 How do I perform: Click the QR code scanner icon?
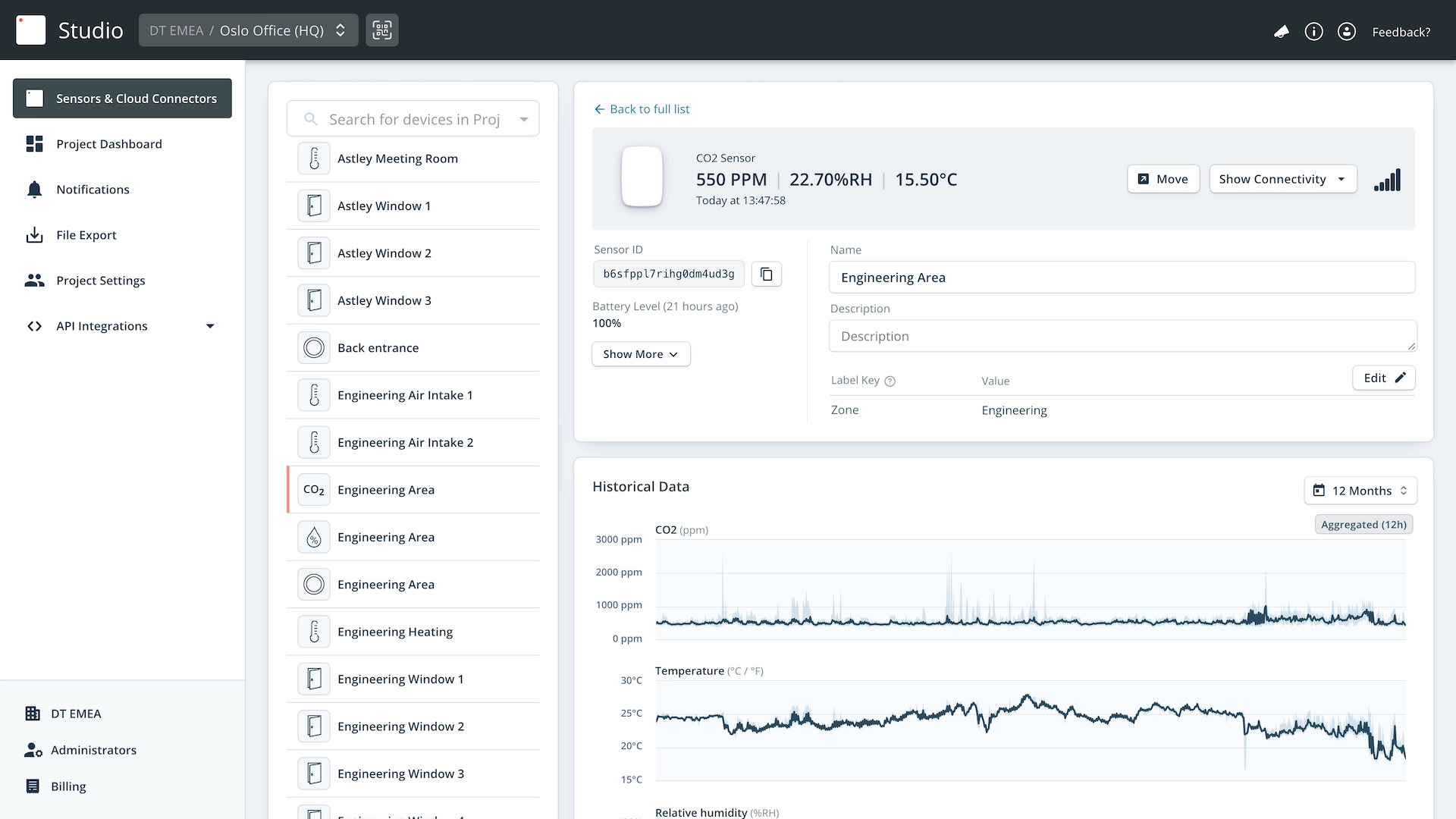(x=381, y=30)
